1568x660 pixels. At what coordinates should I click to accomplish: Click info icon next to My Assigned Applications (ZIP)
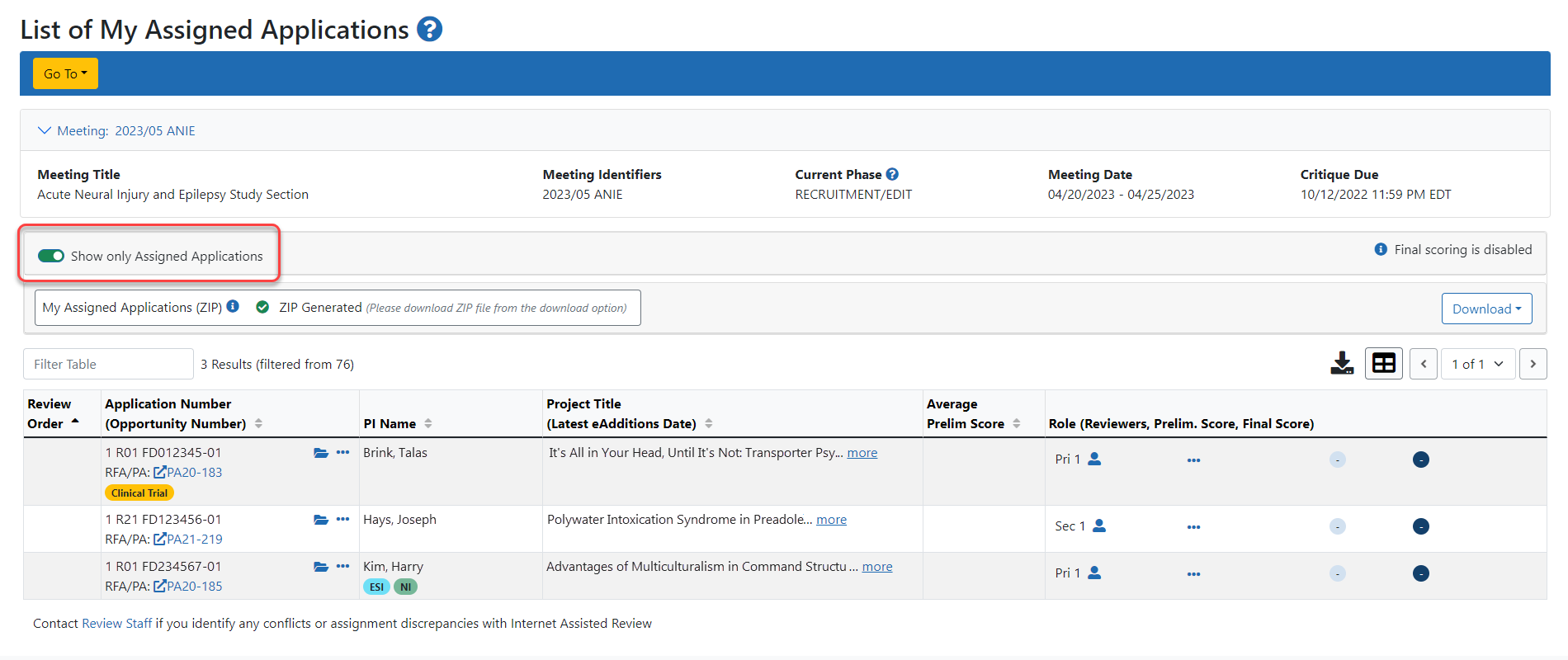click(x=233, y=307)
